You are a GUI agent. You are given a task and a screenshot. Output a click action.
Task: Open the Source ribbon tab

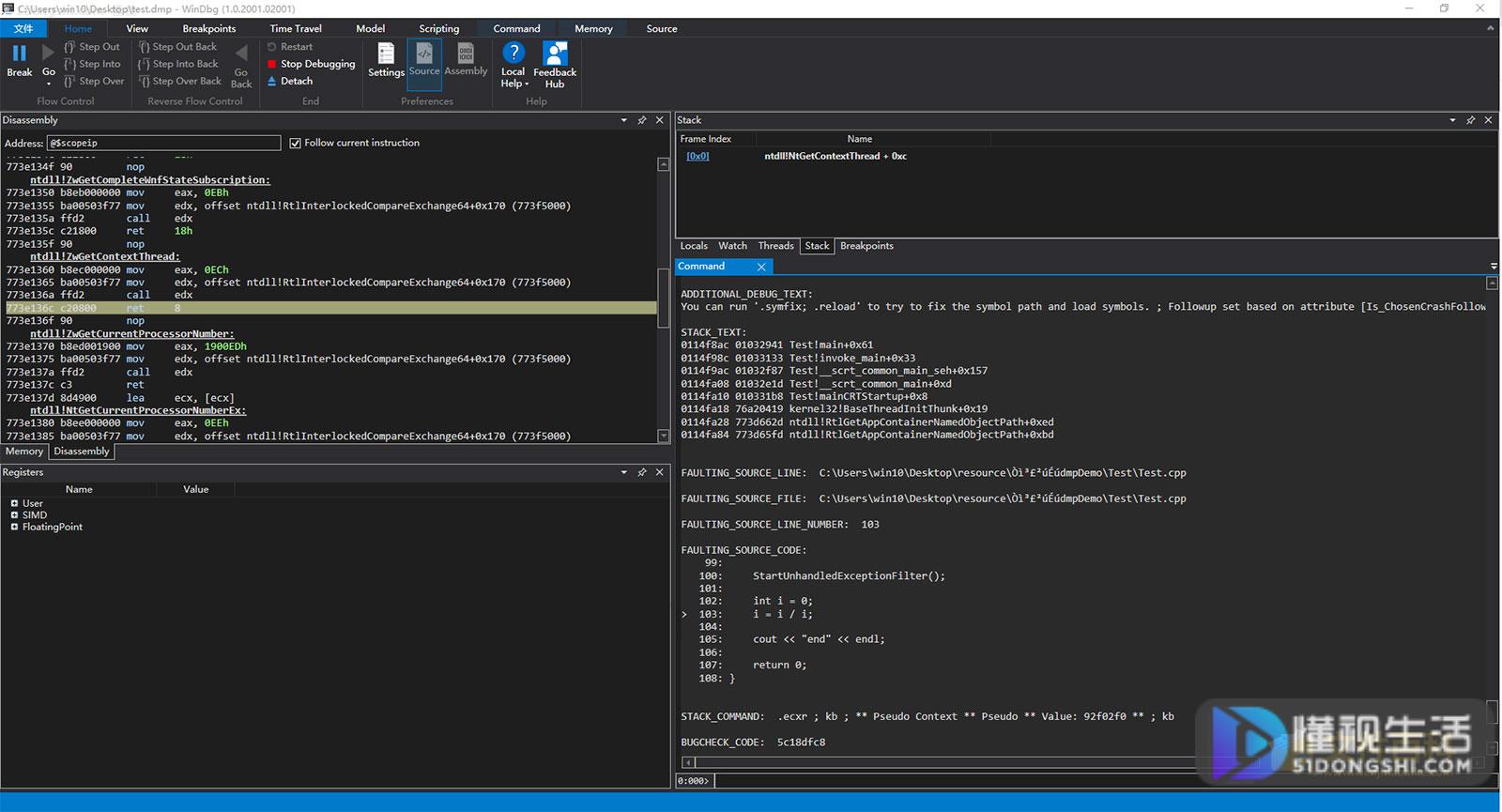[x=662, y=28]
